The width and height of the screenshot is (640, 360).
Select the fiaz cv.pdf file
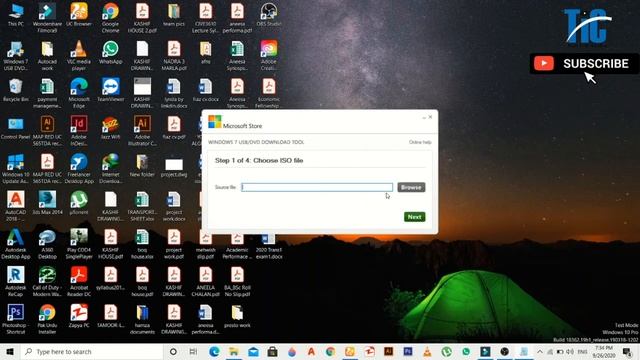(174, 128)
